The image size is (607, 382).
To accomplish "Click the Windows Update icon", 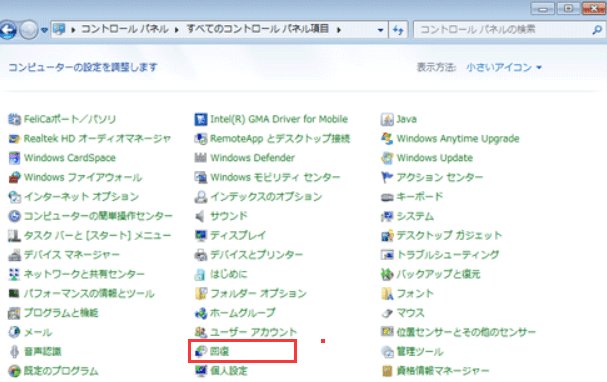I will point(387,158).
